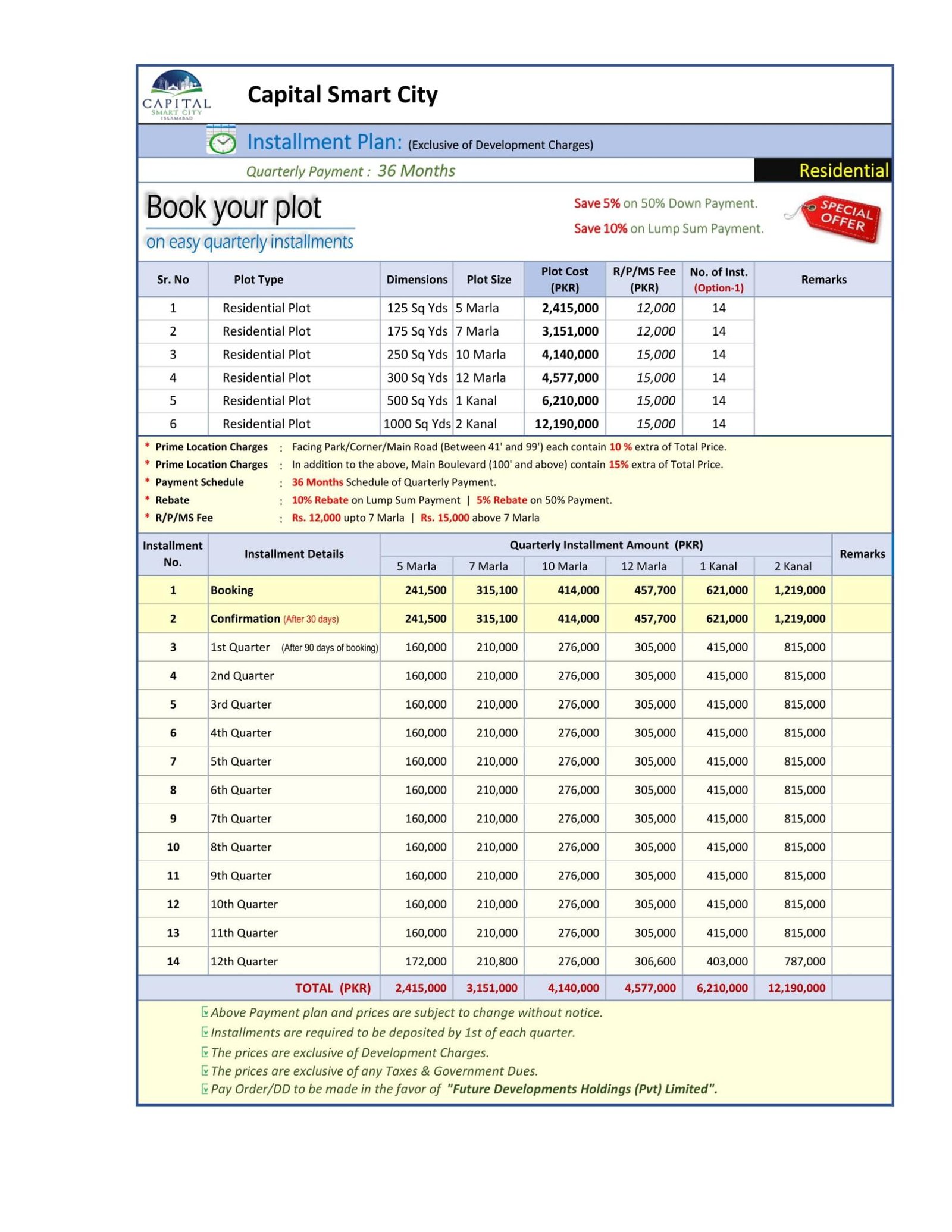The height and width of the screenshot is (1232, 952).
Task: Click the Plot Cost (PKR) column header
Action: tap(564, 279)
